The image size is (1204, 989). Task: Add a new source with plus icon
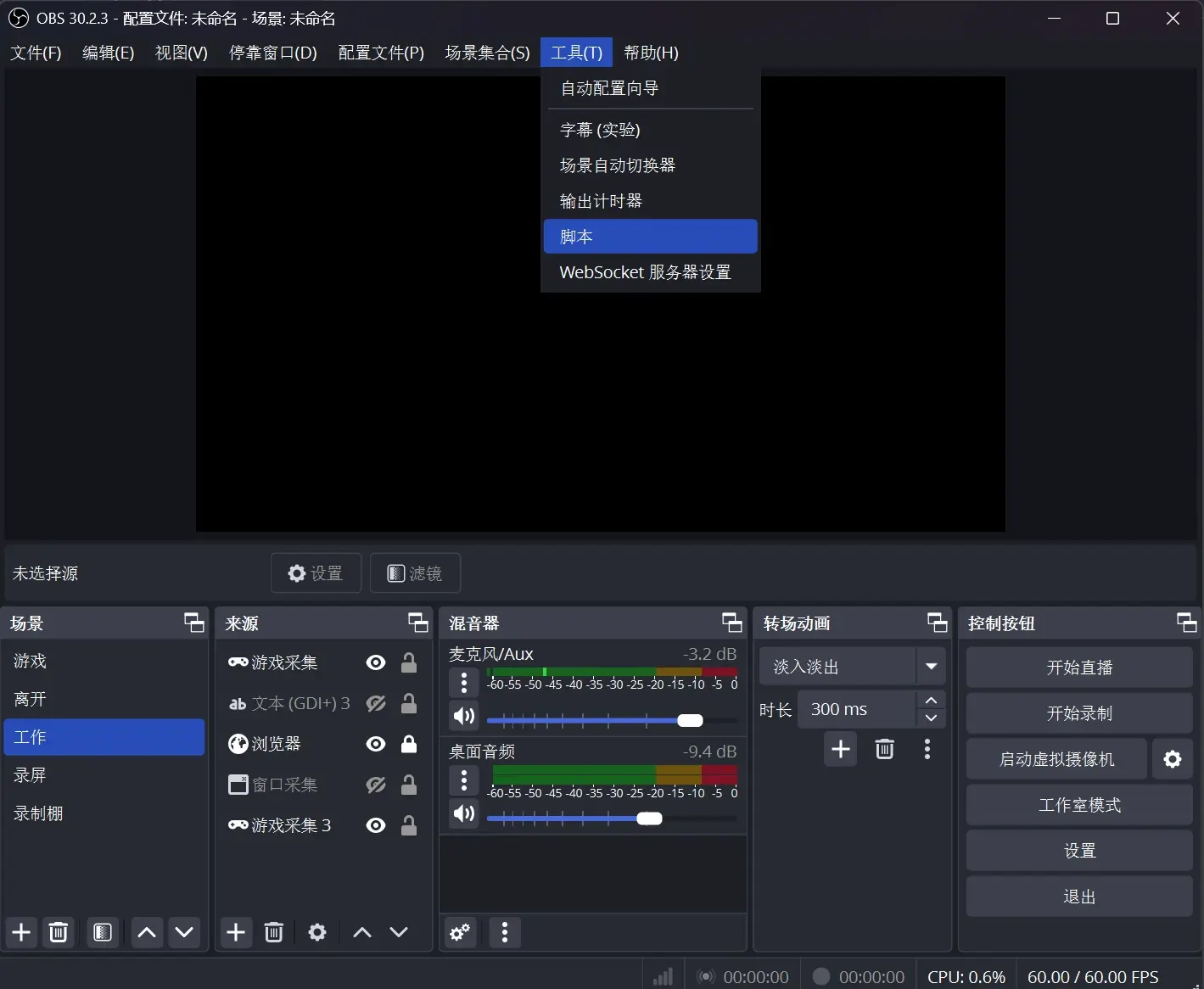point(236,933)
